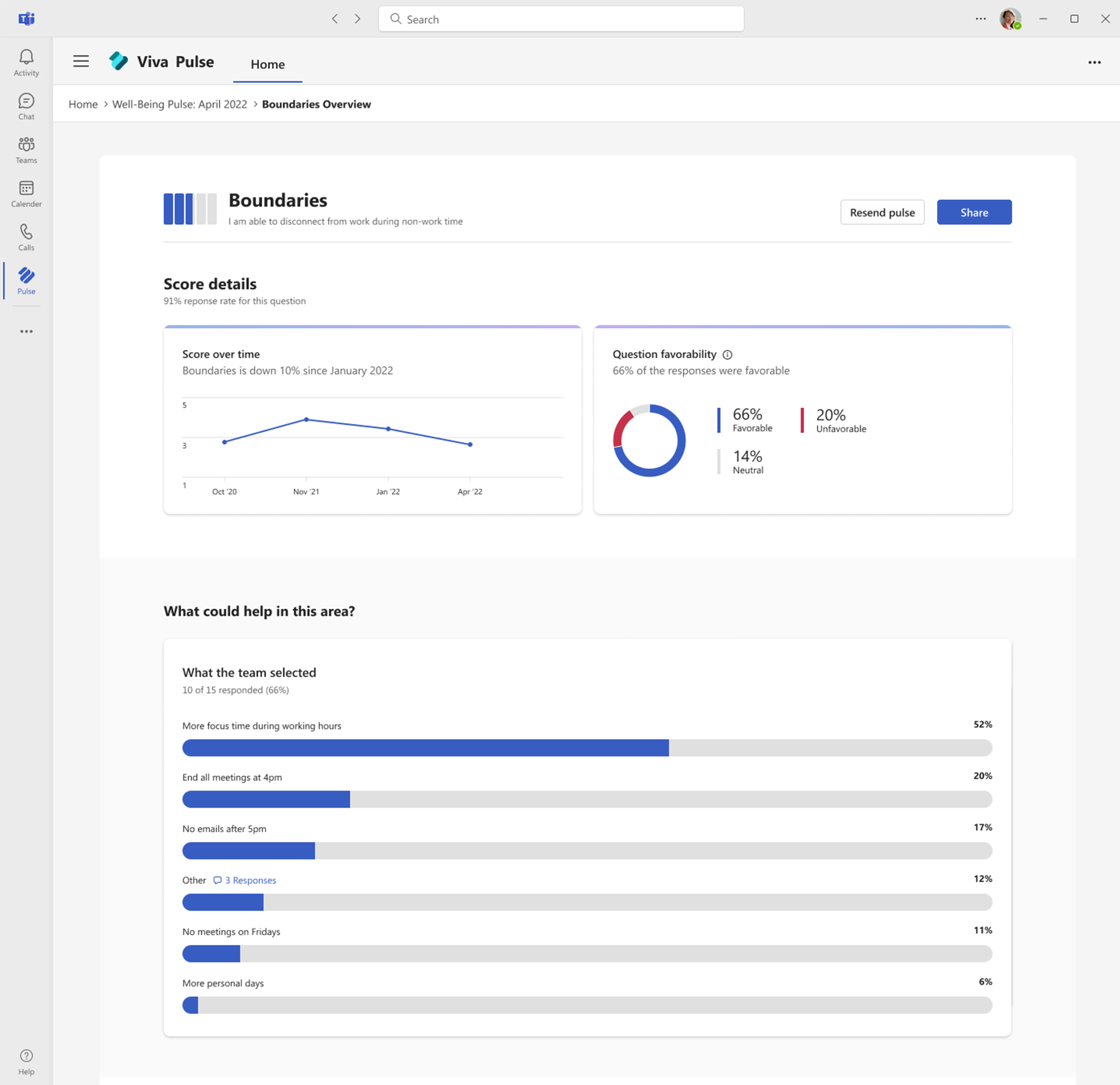Click the Pulse icon in sidebar

(27, 281)
